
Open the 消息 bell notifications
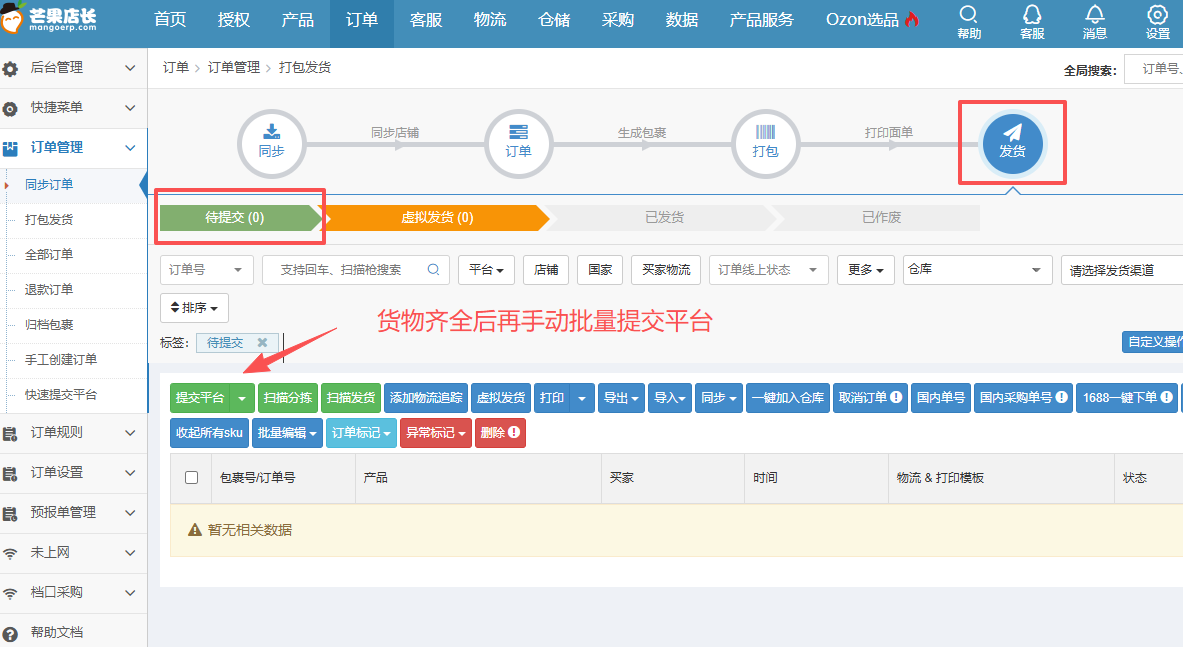tap(1095, 22)
